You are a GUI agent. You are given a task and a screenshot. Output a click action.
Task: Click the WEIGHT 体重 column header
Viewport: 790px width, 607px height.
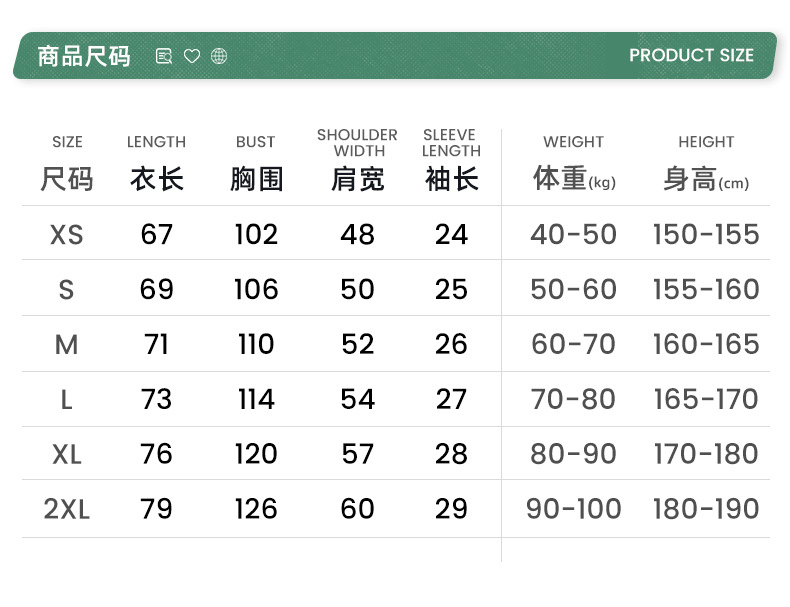point(574,164)
